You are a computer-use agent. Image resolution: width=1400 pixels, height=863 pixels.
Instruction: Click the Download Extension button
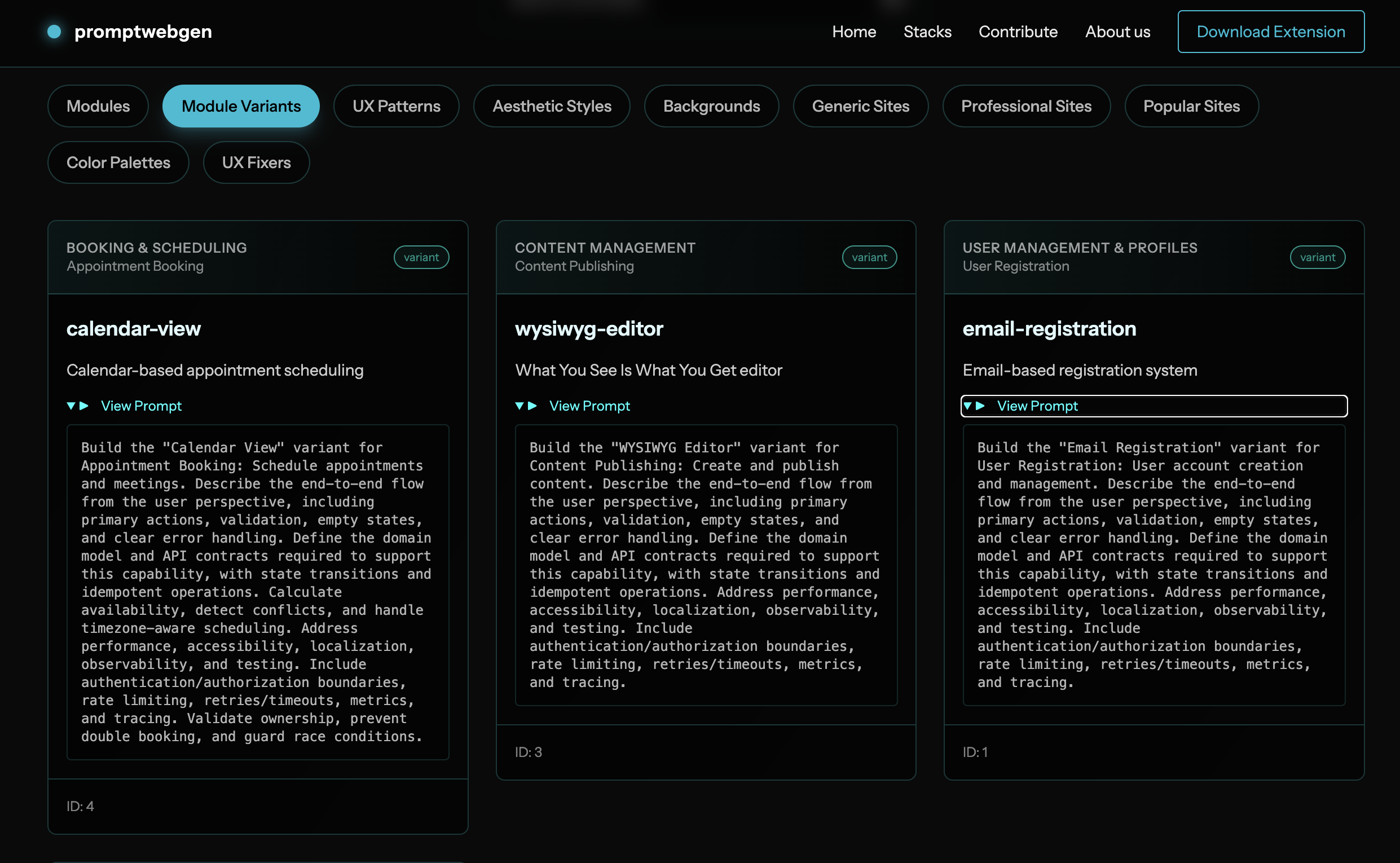pyautogui.click(x=1270, y=32)
